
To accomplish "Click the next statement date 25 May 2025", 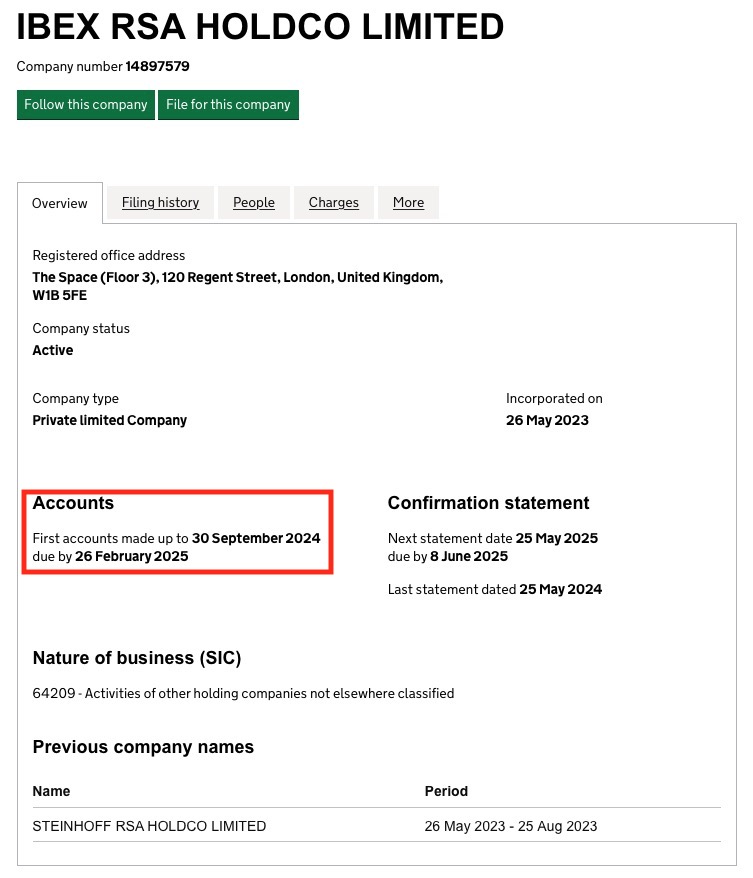I will click(556, 538).
